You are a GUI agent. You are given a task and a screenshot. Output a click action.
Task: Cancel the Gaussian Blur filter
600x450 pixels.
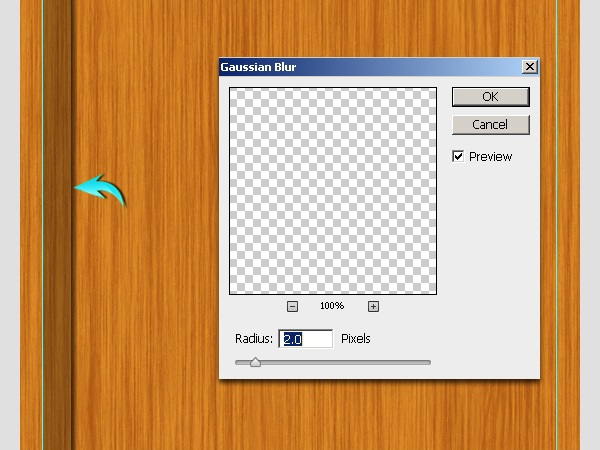pos(491,125)
